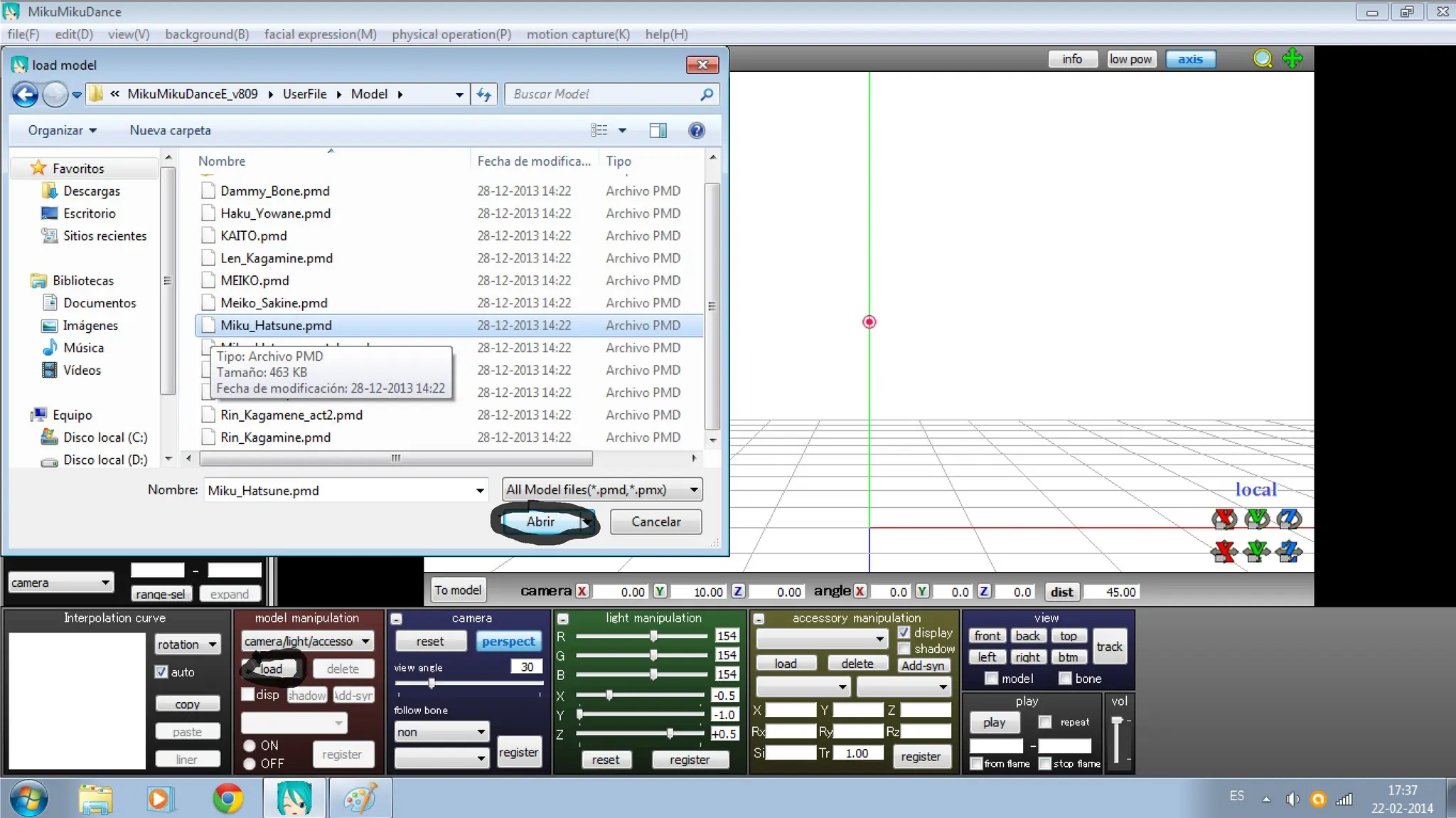This screenshot has width=1456, height=818.
Task: Click the green Y move axis icon
Action: pos(1257,551)
